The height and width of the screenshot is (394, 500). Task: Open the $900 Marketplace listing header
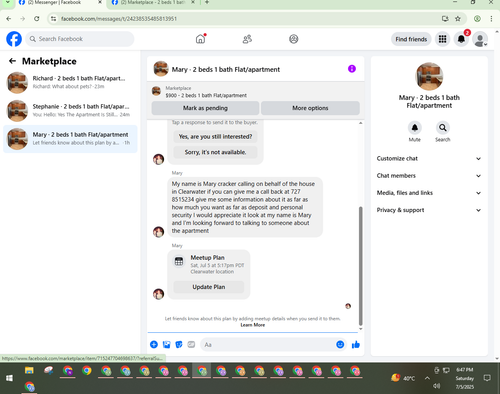256,92
